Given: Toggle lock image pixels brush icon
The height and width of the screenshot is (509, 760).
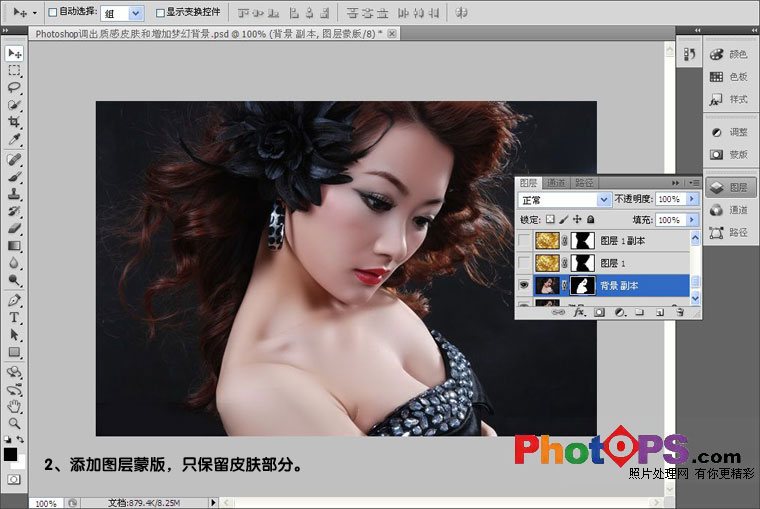Looking at the screenshot, I should 563,220.
